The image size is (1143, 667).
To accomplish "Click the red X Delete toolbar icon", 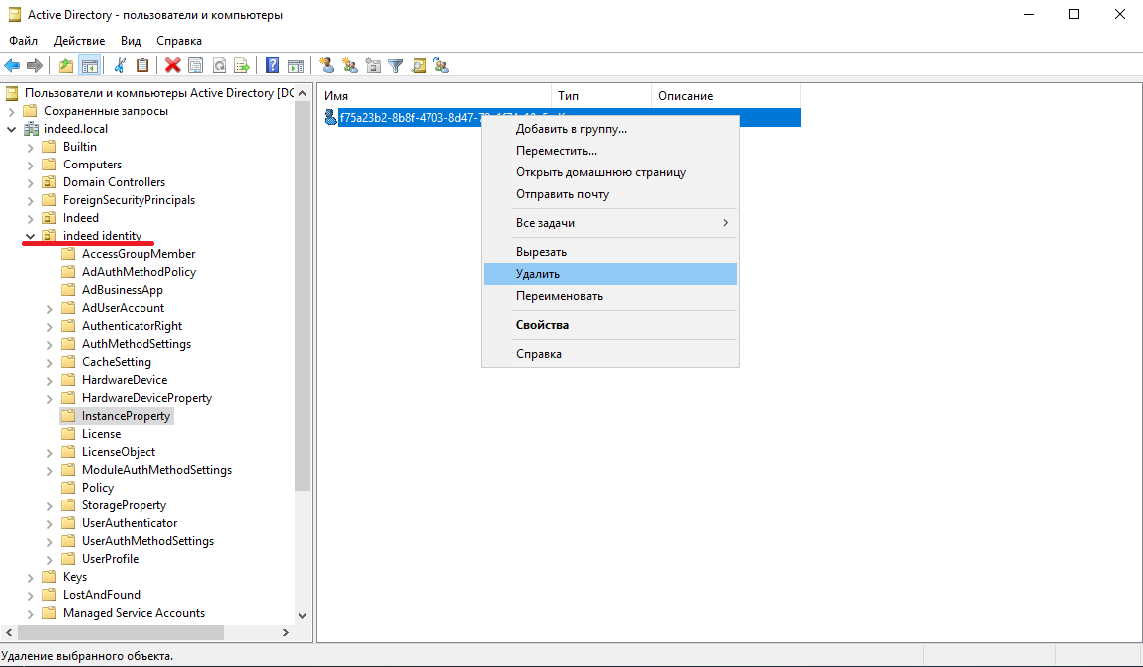I will [x=172, y=65].
